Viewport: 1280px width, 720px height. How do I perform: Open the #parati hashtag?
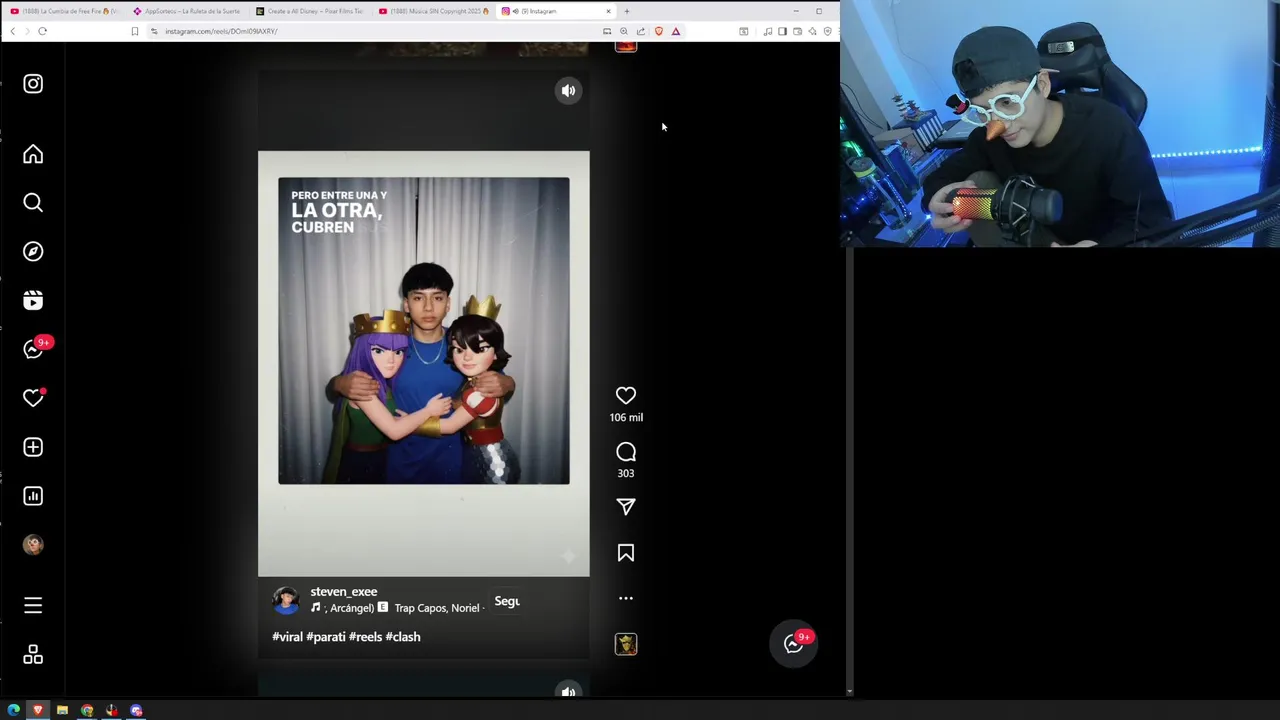click(x=326, y=637)
